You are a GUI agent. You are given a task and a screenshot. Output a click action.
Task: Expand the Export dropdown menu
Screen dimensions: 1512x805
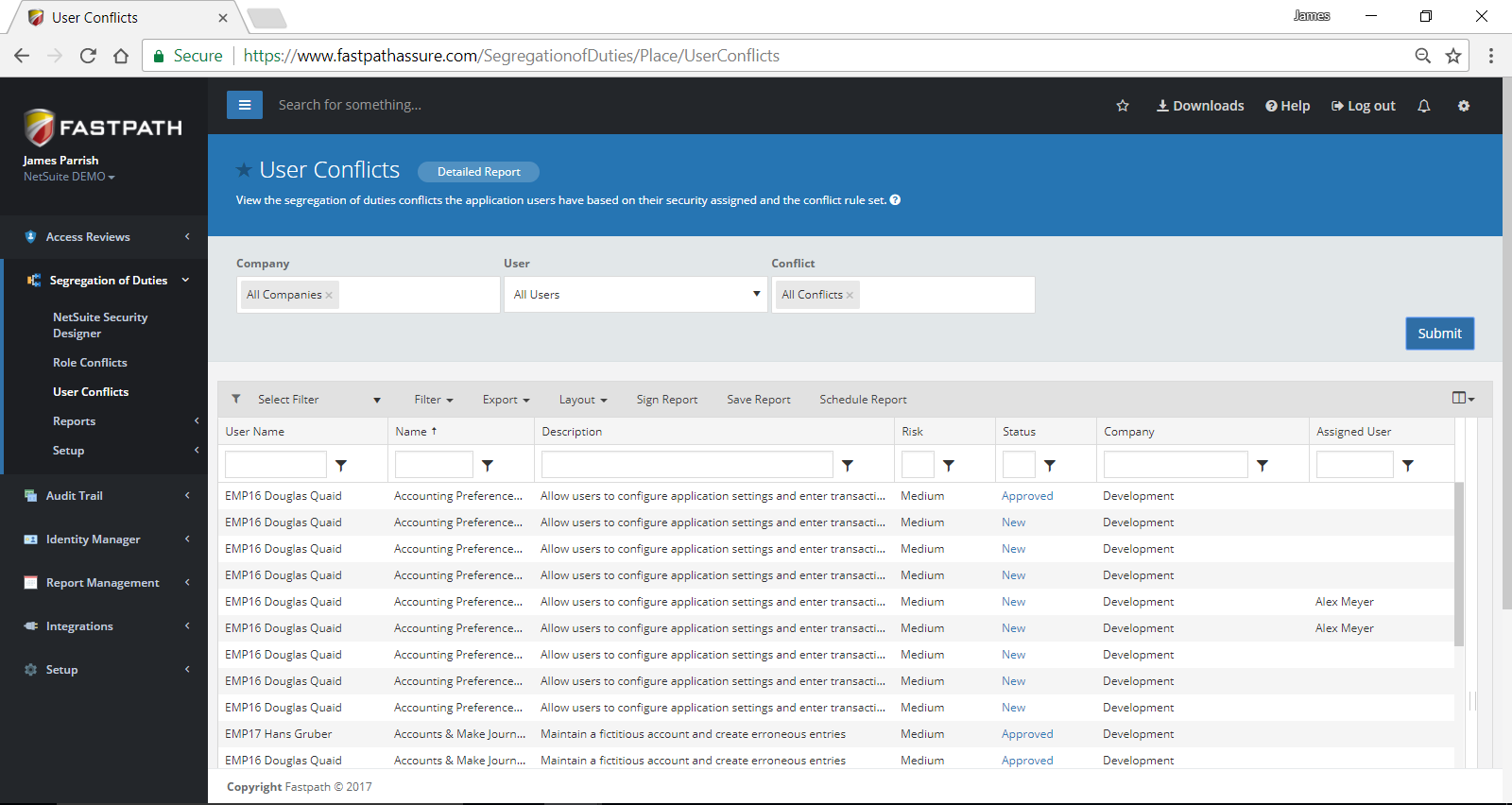click(x=506, y=400)
